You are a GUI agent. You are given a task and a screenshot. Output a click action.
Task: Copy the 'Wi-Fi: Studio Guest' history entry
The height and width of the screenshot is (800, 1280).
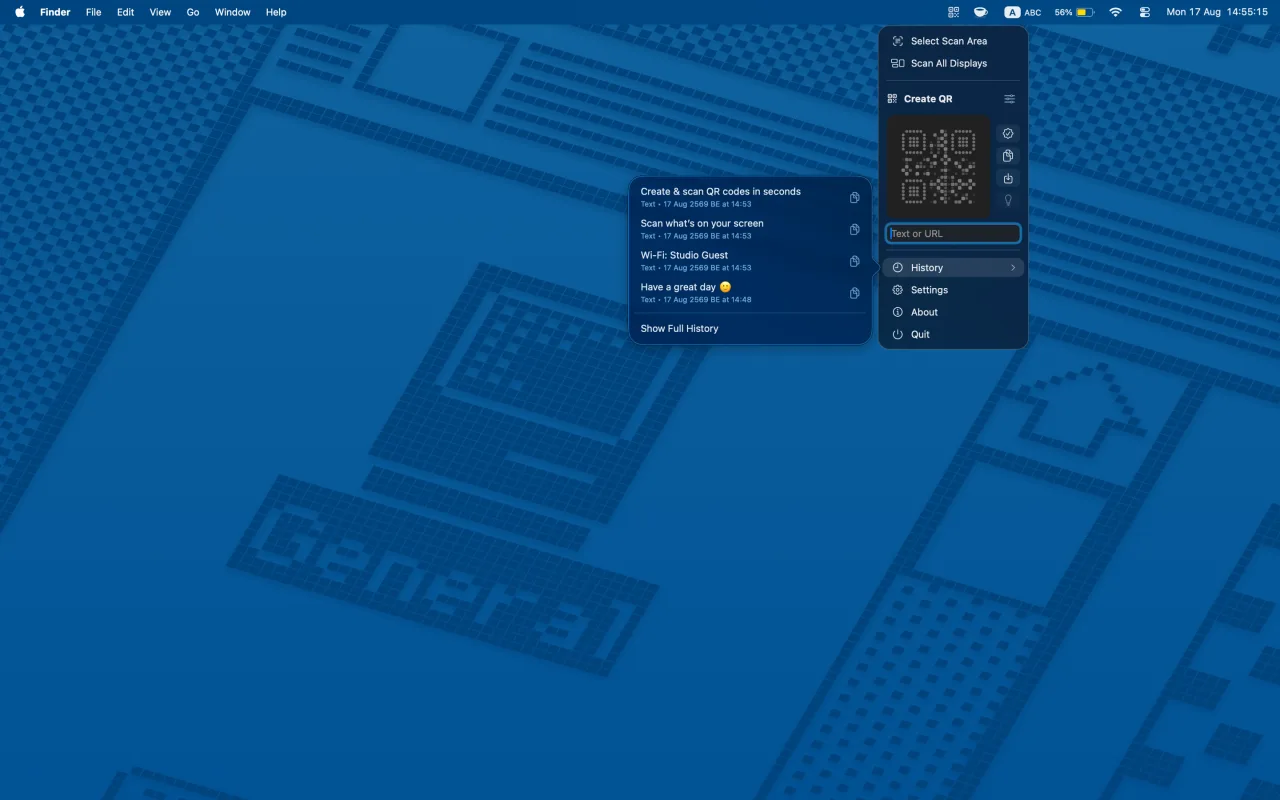pyautogui.click(x=854, y=261)
